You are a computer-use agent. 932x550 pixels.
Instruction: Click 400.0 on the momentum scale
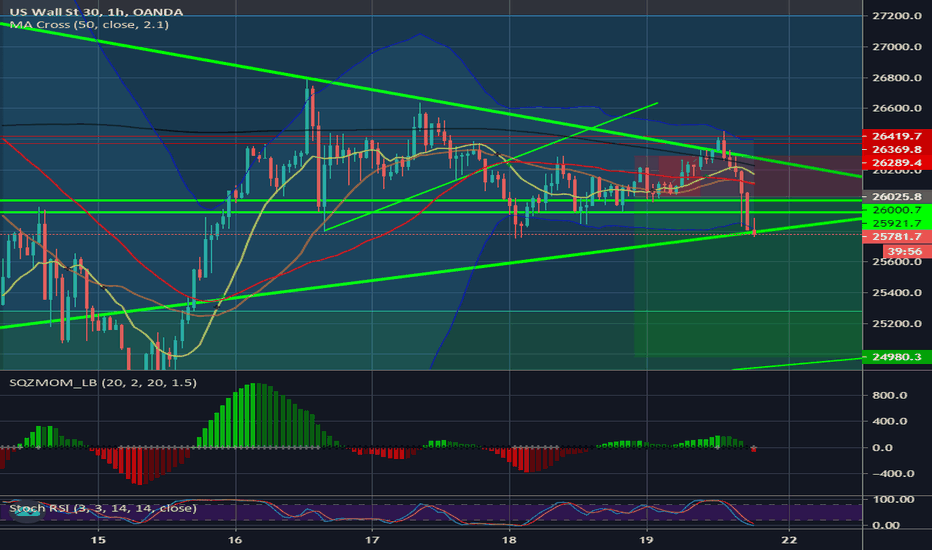click(x=890, y=421)
